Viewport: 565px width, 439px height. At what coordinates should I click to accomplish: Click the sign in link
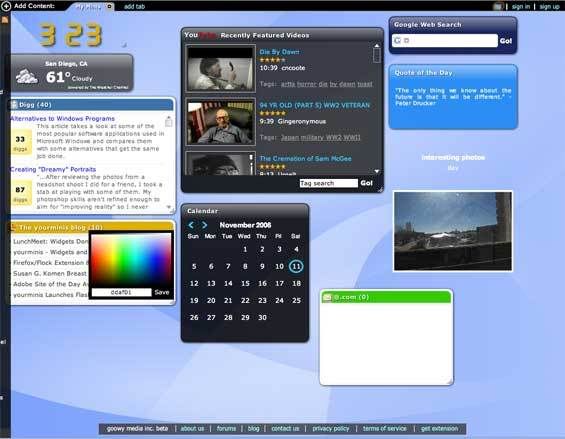[521, 6]
